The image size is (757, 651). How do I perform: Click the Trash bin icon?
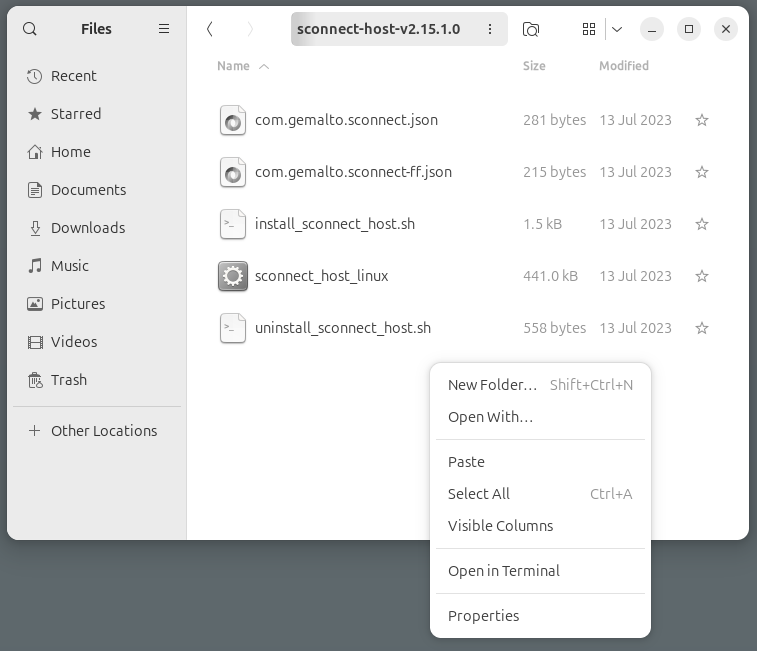pyautogui.click(x=35, y=380)
